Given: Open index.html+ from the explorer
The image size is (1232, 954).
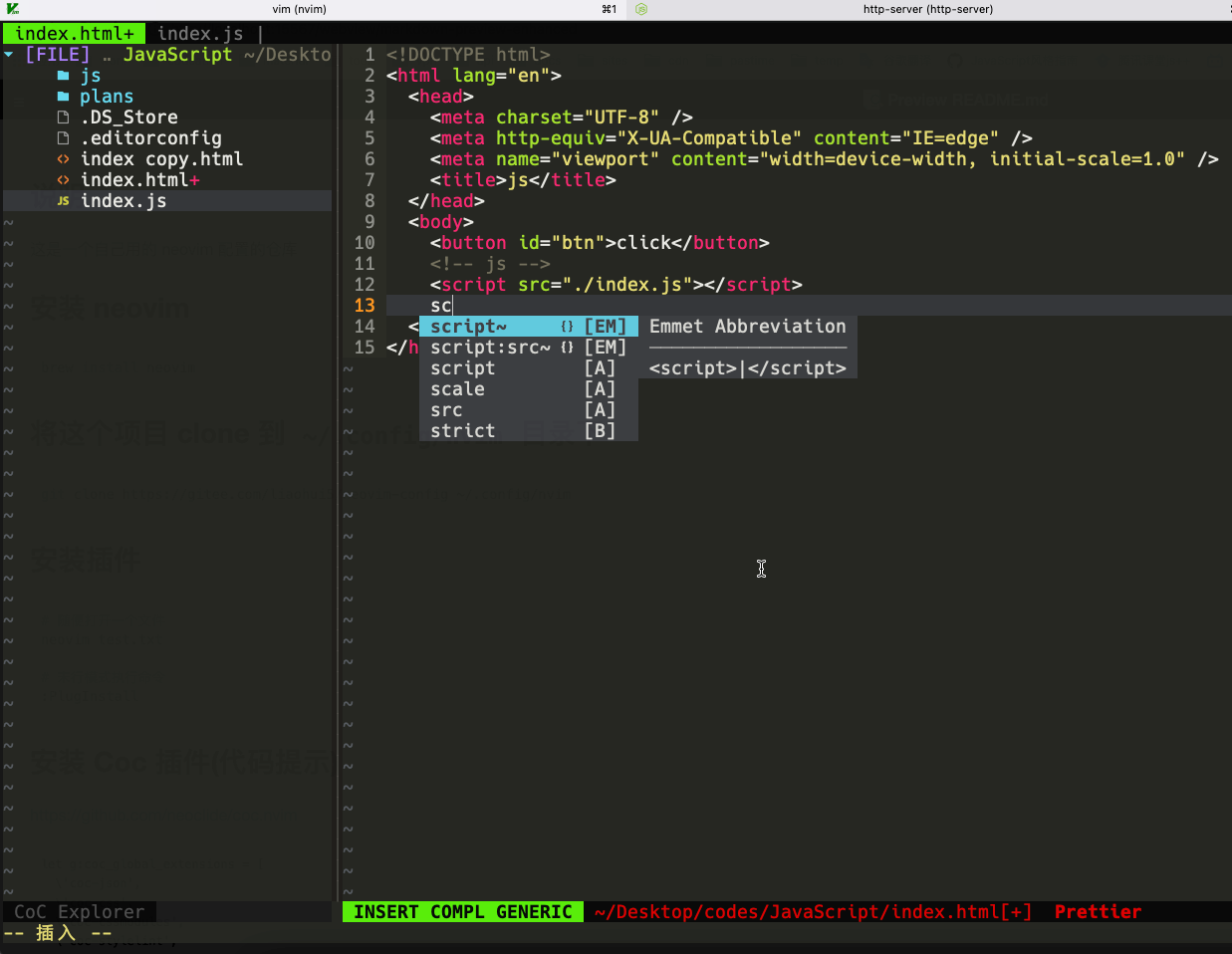Looking at the screenshot, I should (140, 180).
